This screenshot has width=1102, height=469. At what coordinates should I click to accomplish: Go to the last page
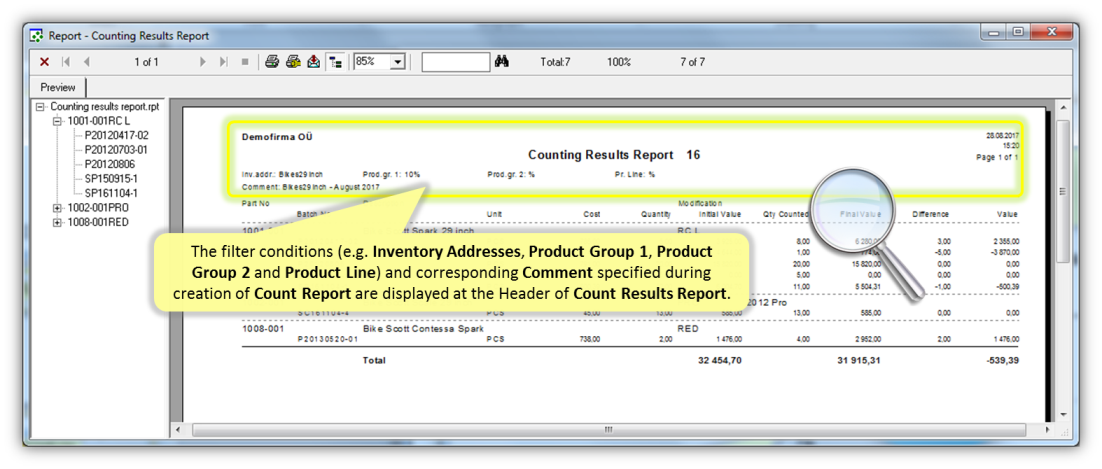(x=223, y=62)
